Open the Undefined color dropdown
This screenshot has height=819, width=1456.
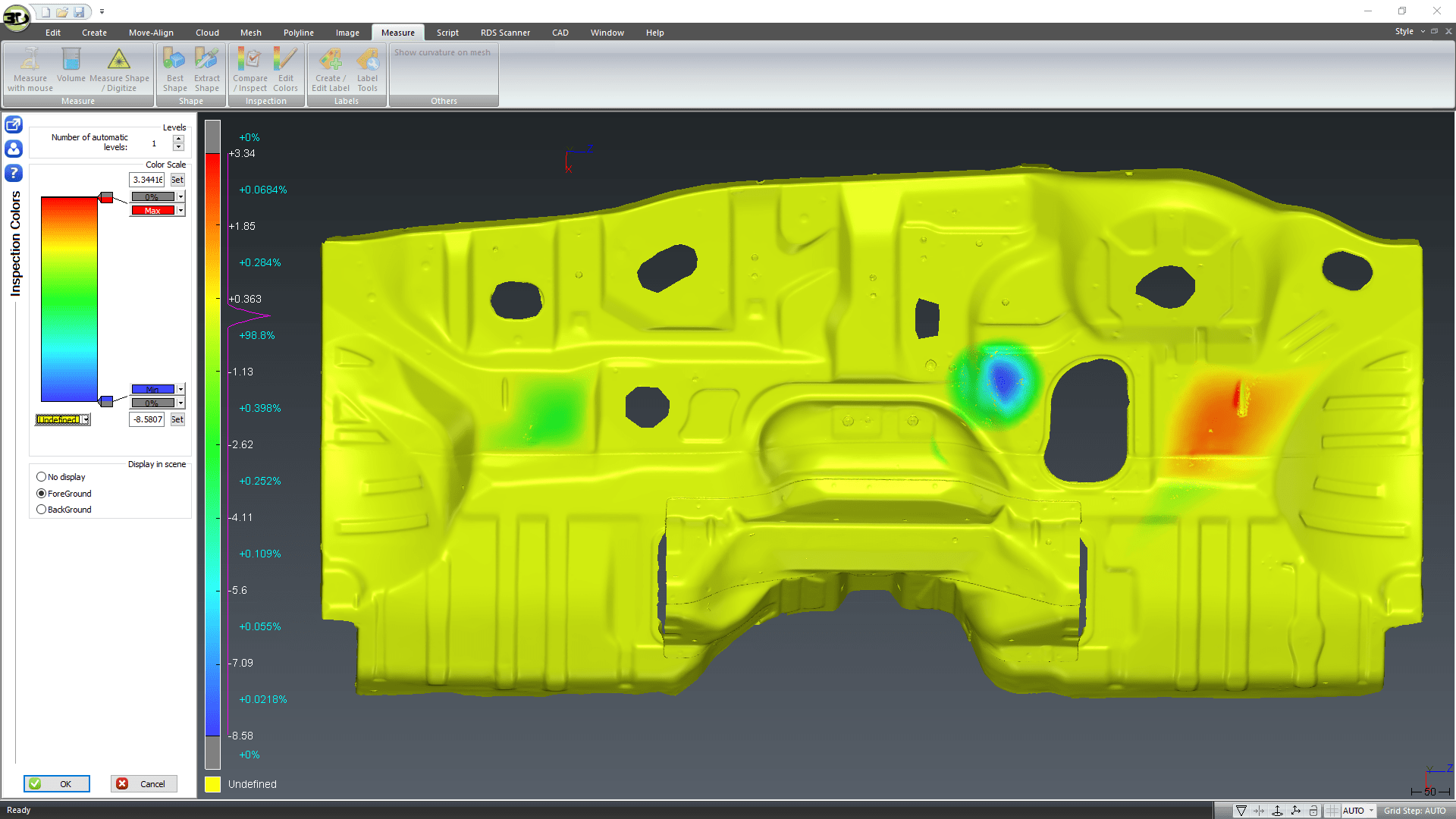[86, 419]
